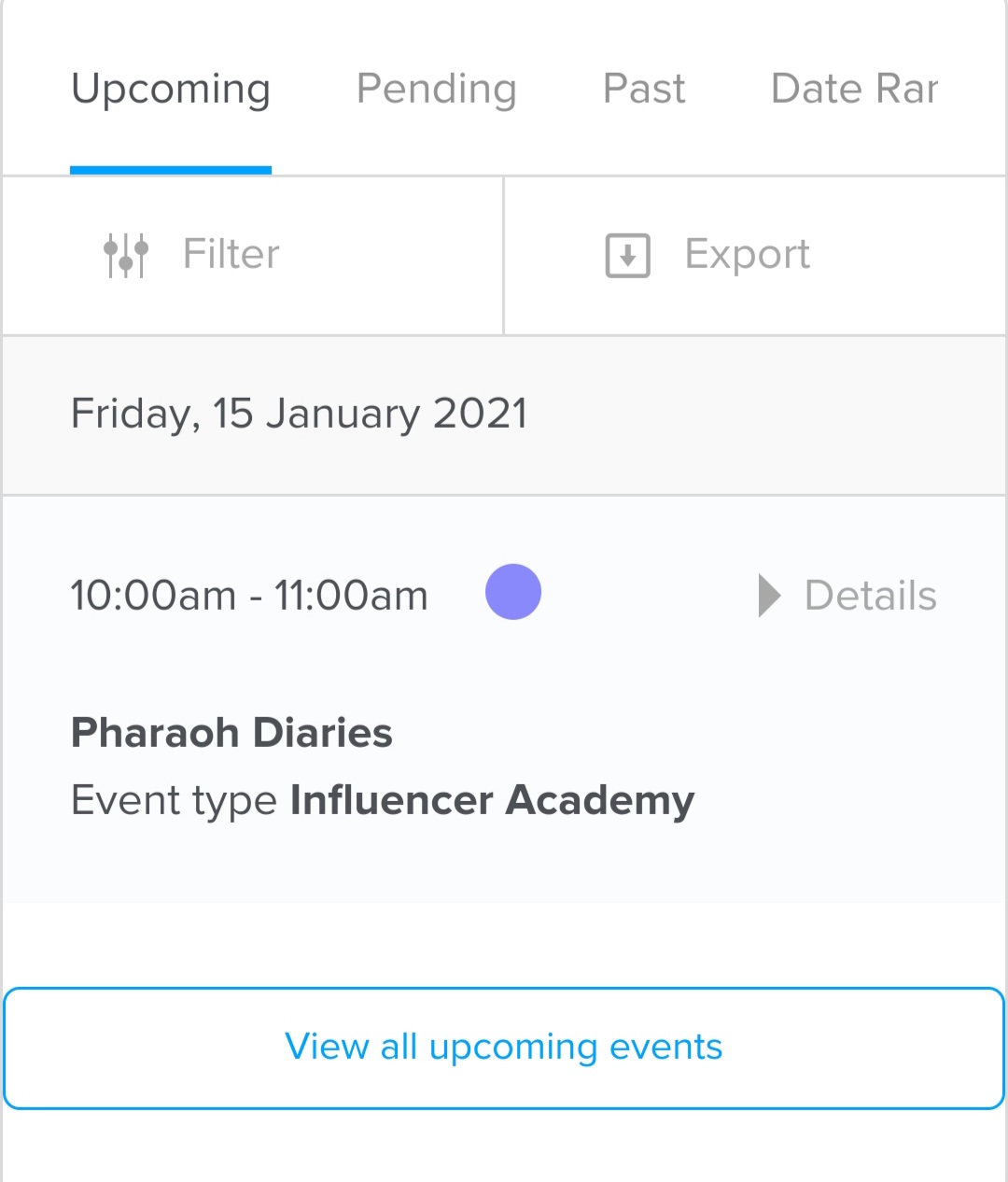Click the Friday, 15 January 2021 header
This screenshot has width=1008, height=1182.
coord(299,414)
